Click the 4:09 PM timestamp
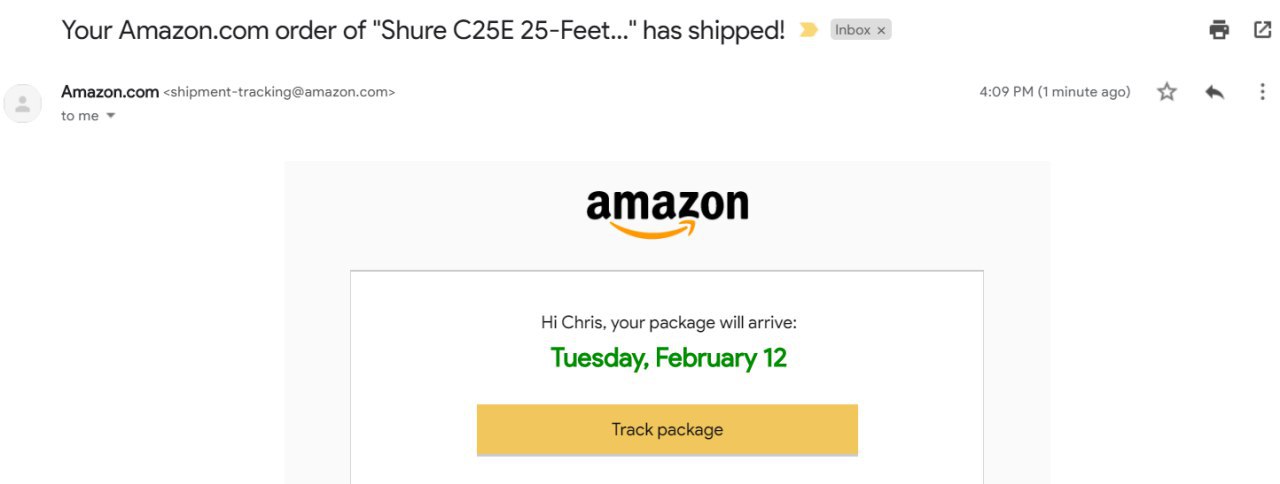1280x484 pixels. (1054, 92)
